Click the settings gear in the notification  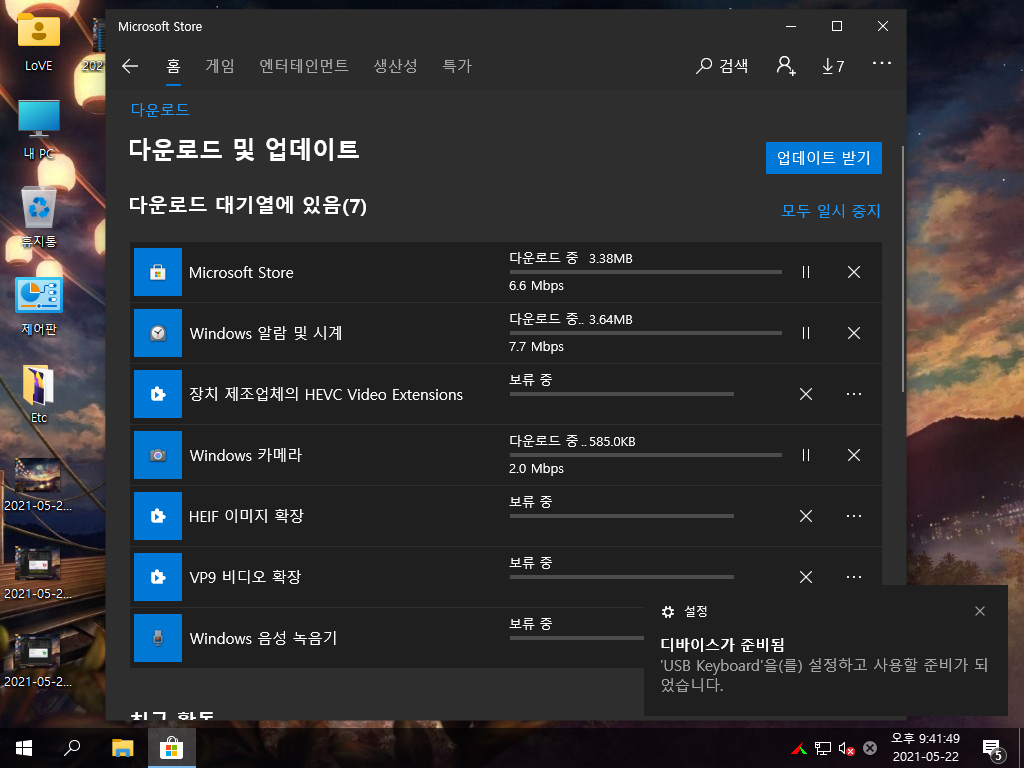click(x=667, y=612)
